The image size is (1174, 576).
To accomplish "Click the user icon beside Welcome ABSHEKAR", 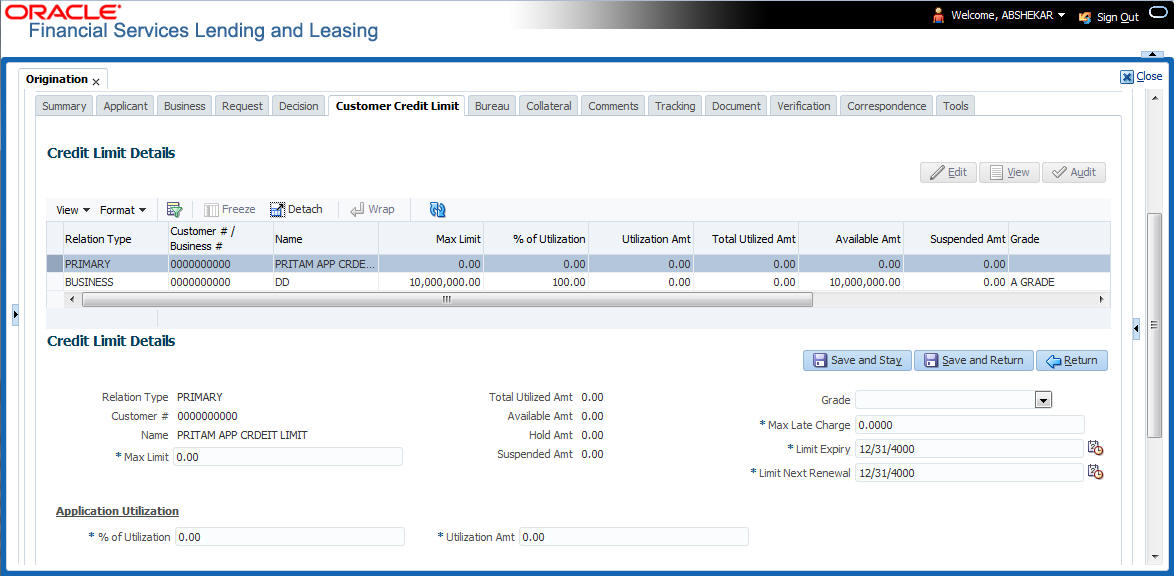I will [x=938, y=15].
